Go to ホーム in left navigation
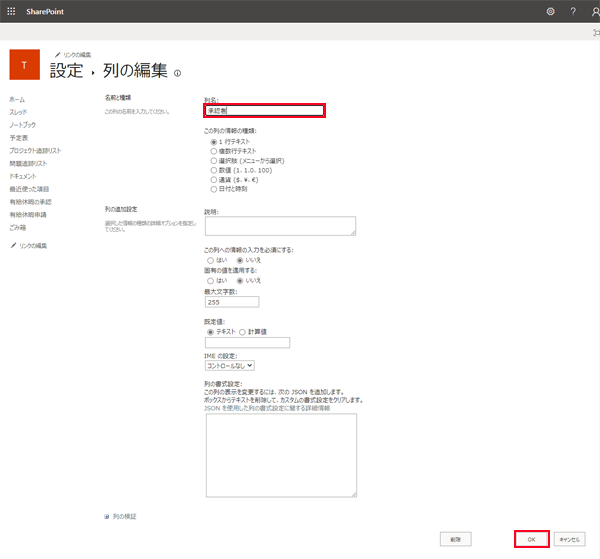The height and width of the screenshot is (559, 600). pos(17,99)
